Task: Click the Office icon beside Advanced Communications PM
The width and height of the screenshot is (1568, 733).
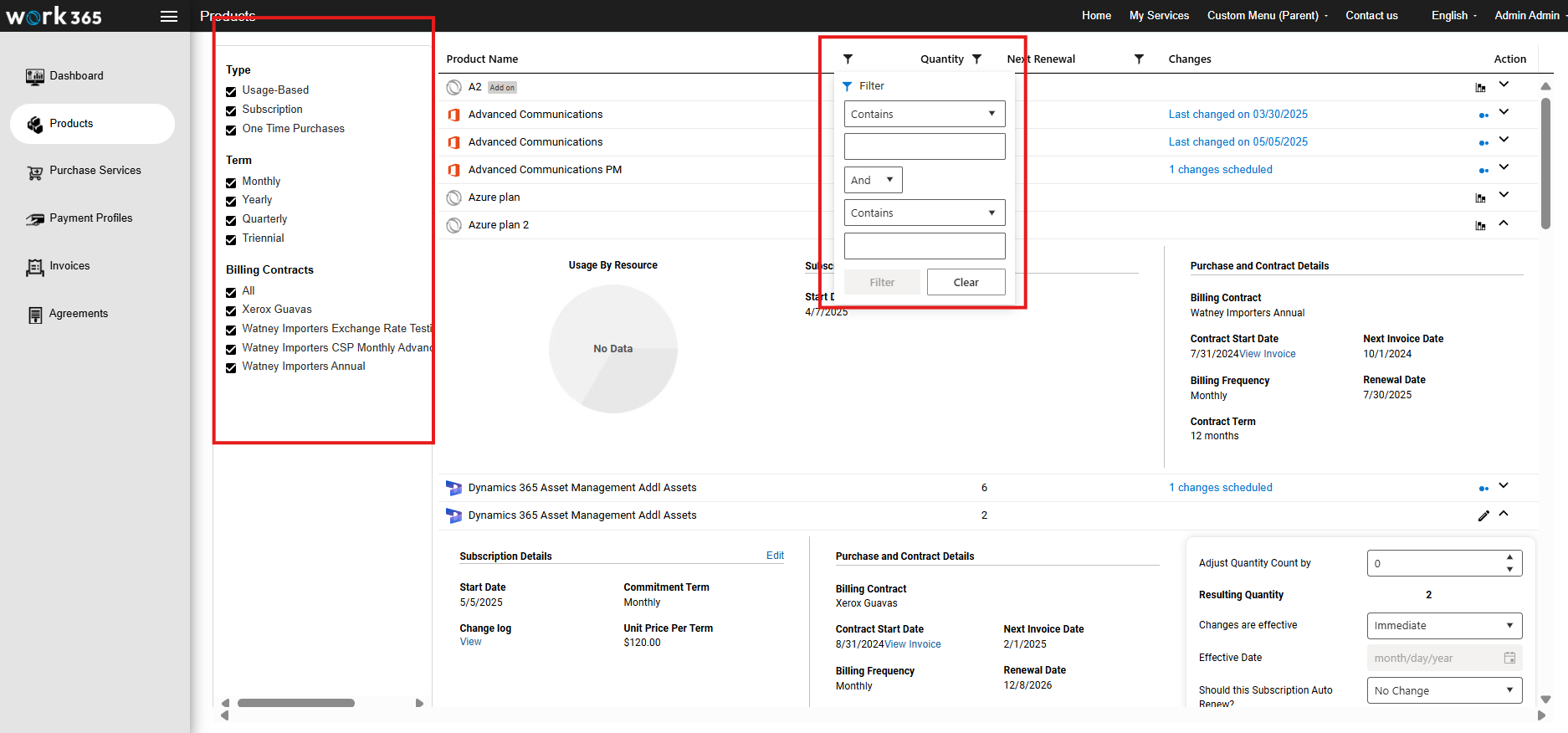Action: tap(454, 170)
